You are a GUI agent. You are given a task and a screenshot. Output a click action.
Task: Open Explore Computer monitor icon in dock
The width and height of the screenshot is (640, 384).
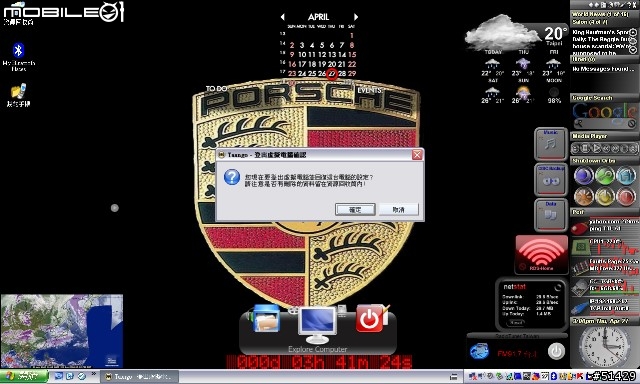click(x=317, y=325)
